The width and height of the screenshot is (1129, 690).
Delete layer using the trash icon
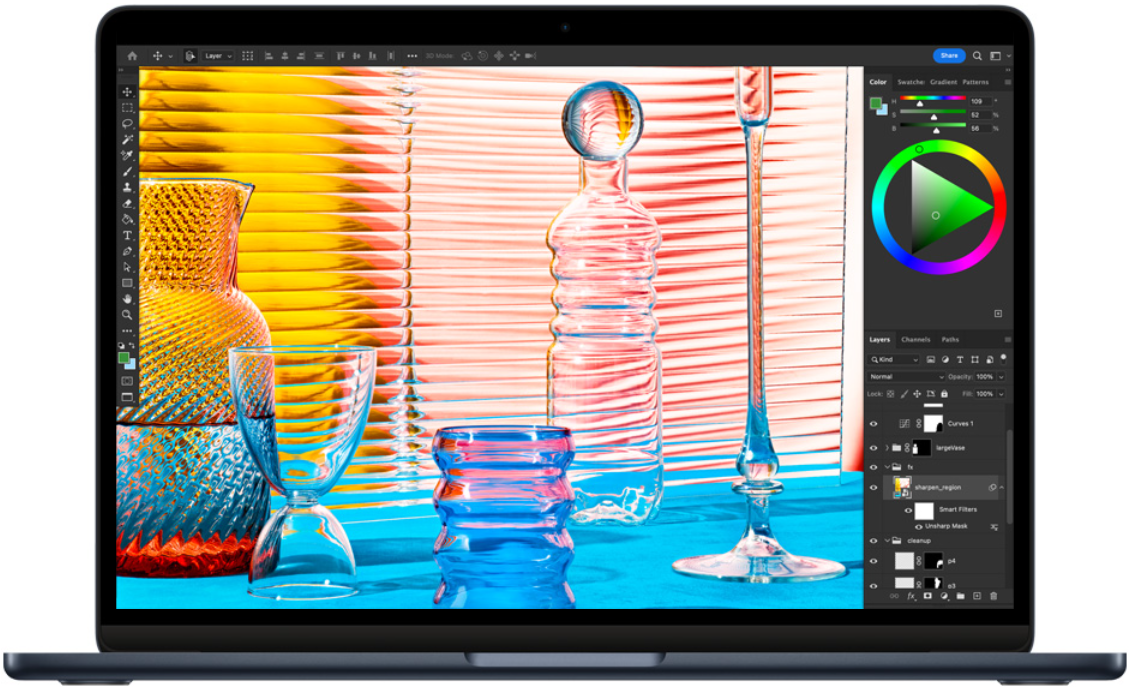coord(994,596)
